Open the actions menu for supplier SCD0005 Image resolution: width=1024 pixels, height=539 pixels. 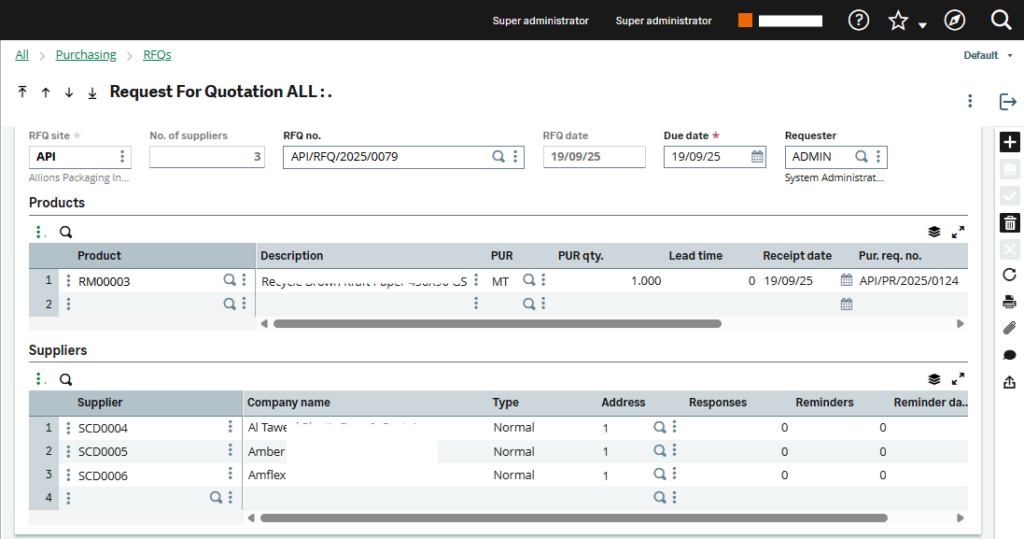coord(231,451)
